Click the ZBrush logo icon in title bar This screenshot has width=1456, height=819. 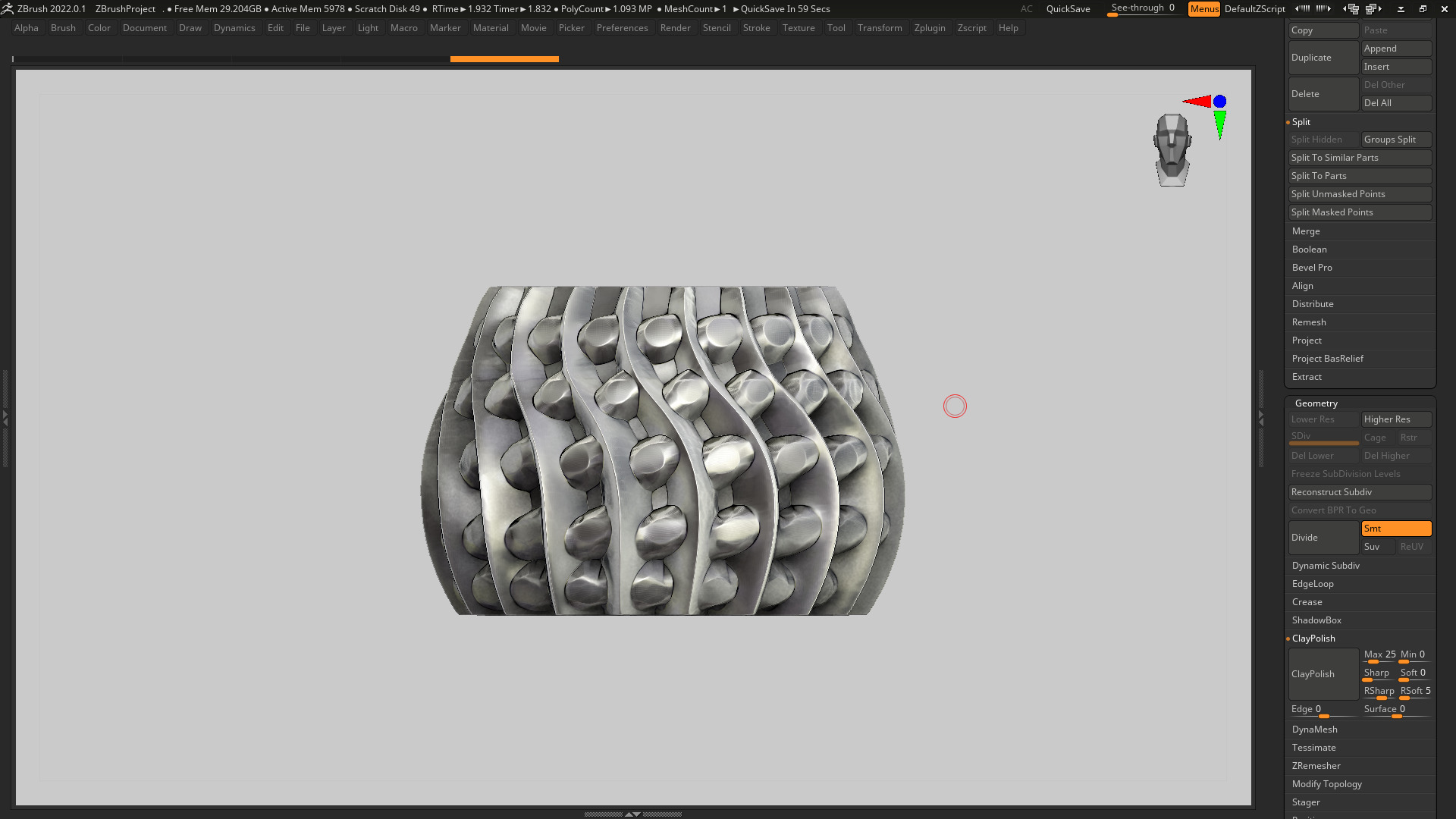pos(7,8)
